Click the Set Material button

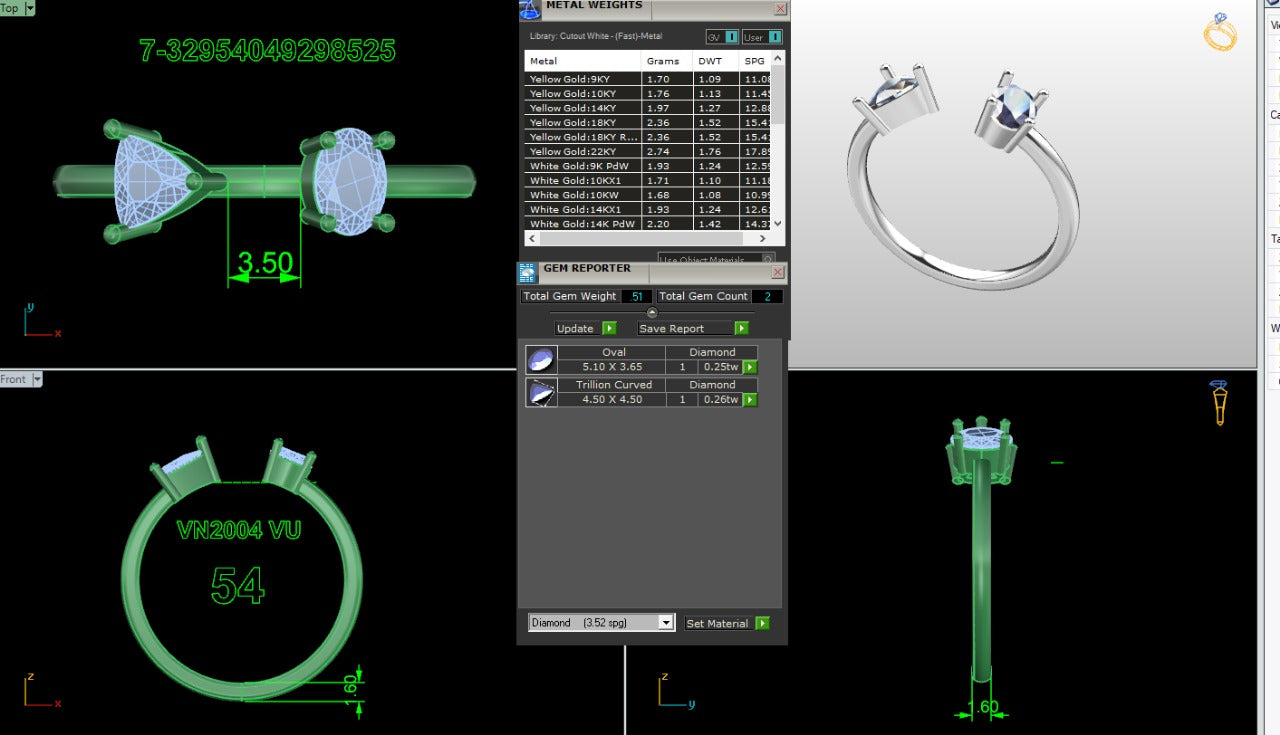click(718, 623)
